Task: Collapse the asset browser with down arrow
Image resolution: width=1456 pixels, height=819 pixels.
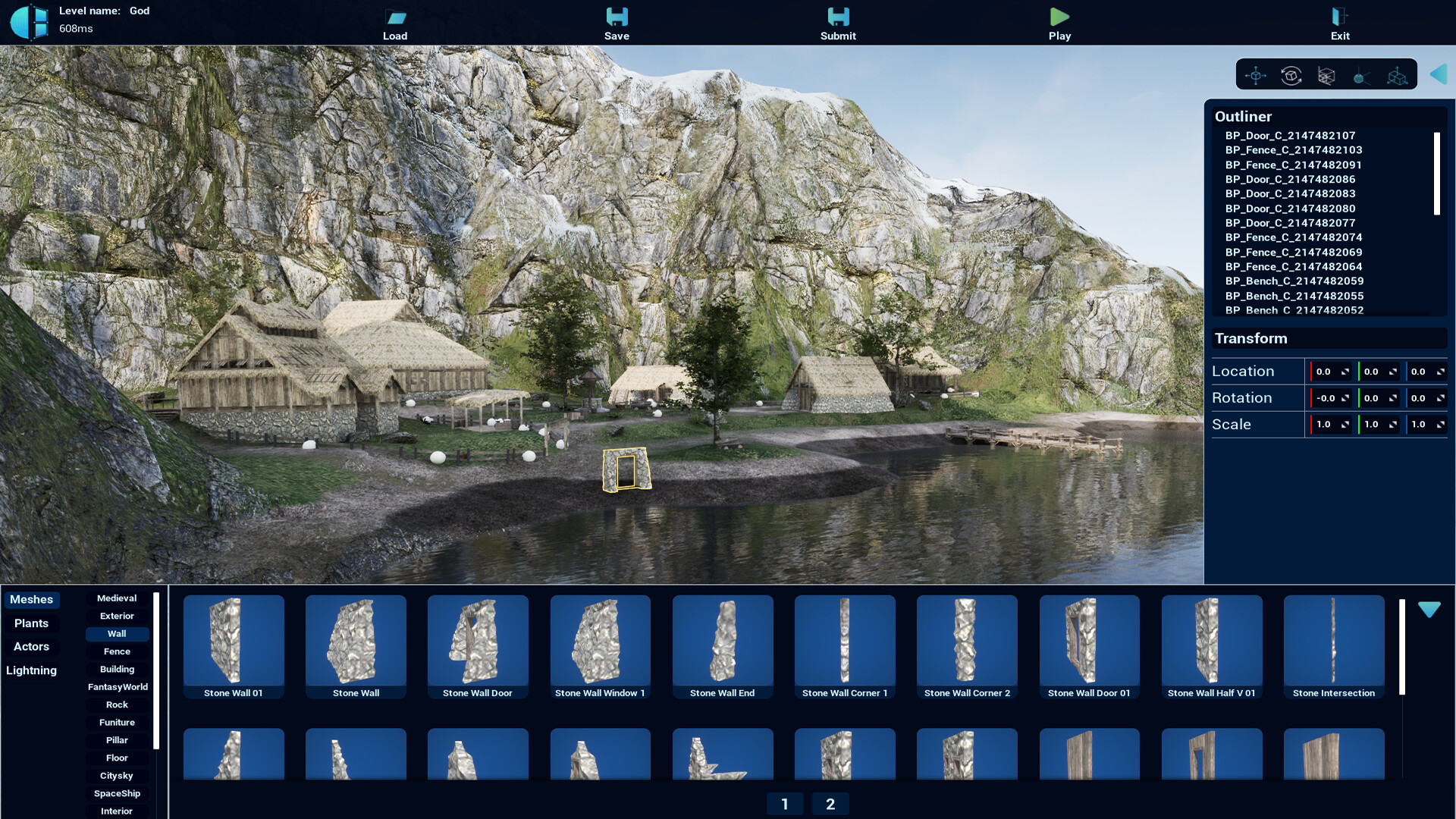Action: point(1429,609)
